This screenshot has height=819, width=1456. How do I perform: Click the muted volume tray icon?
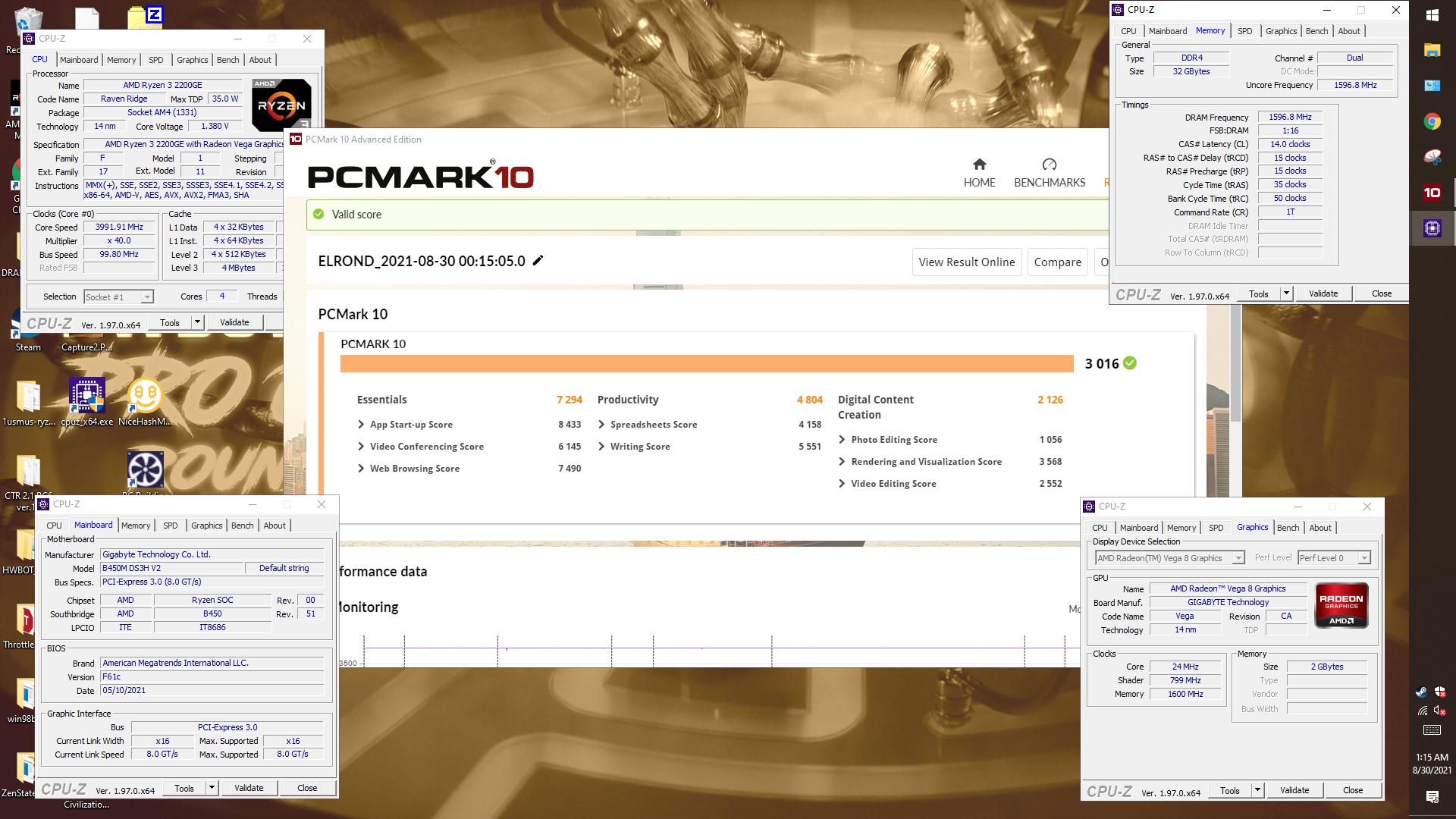click(x=1440, y=711)
